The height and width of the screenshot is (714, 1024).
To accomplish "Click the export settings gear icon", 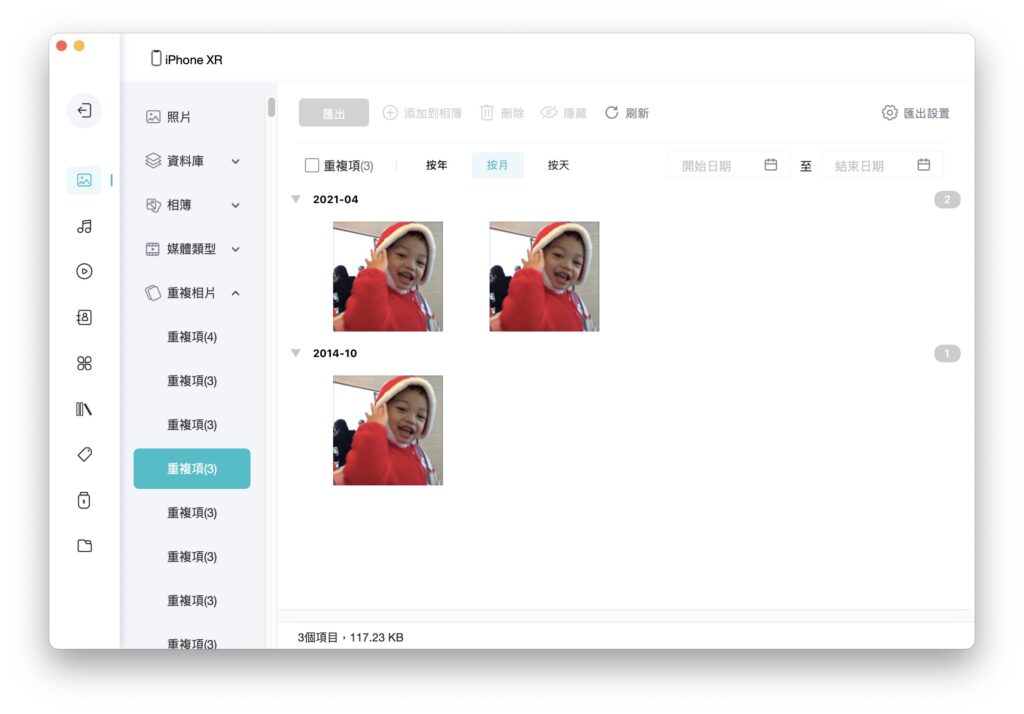I will pos(889,112).
